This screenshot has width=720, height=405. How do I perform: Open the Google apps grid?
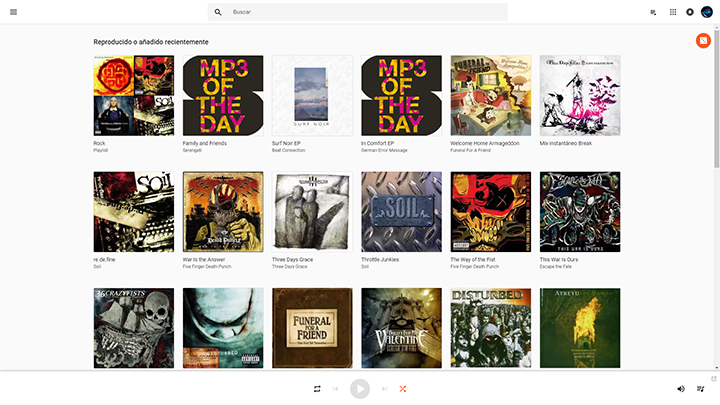(x=673, y=12)
